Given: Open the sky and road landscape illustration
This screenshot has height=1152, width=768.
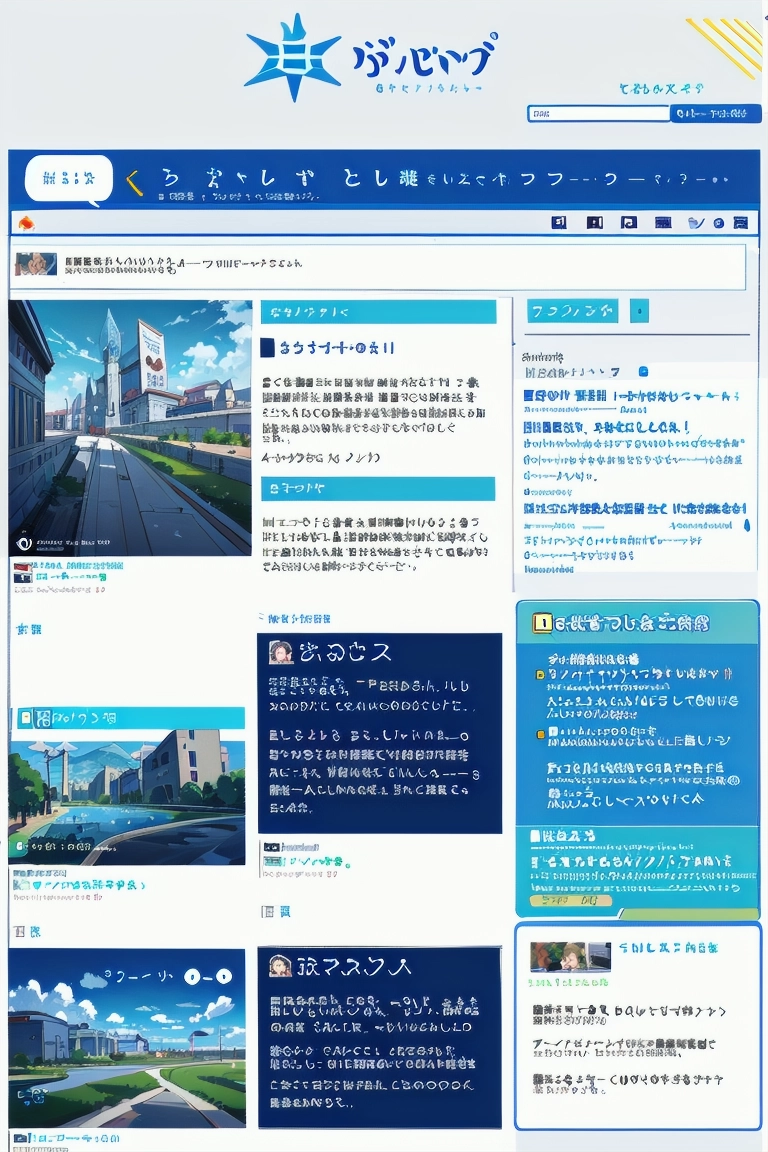Looking at the screenshot, I should pyautogui.click(x=127, y=1037).
